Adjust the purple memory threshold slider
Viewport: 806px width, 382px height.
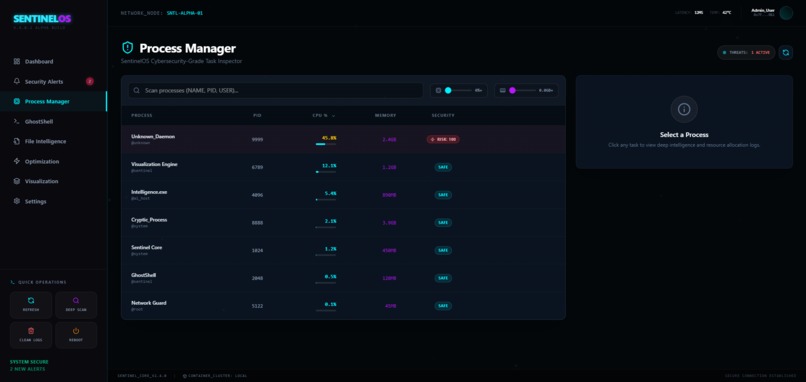click(523, 90)
